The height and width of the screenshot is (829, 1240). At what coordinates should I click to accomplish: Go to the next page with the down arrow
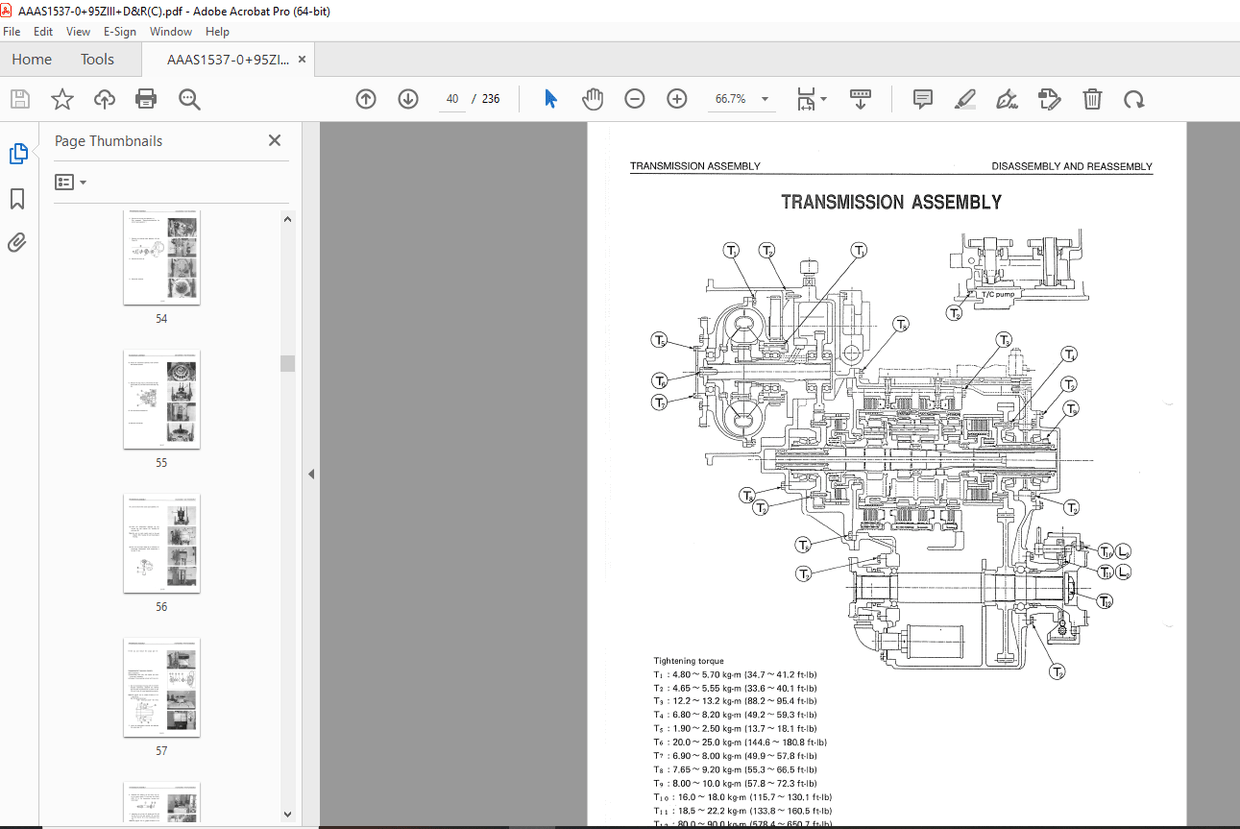click(x=408, y=98)
